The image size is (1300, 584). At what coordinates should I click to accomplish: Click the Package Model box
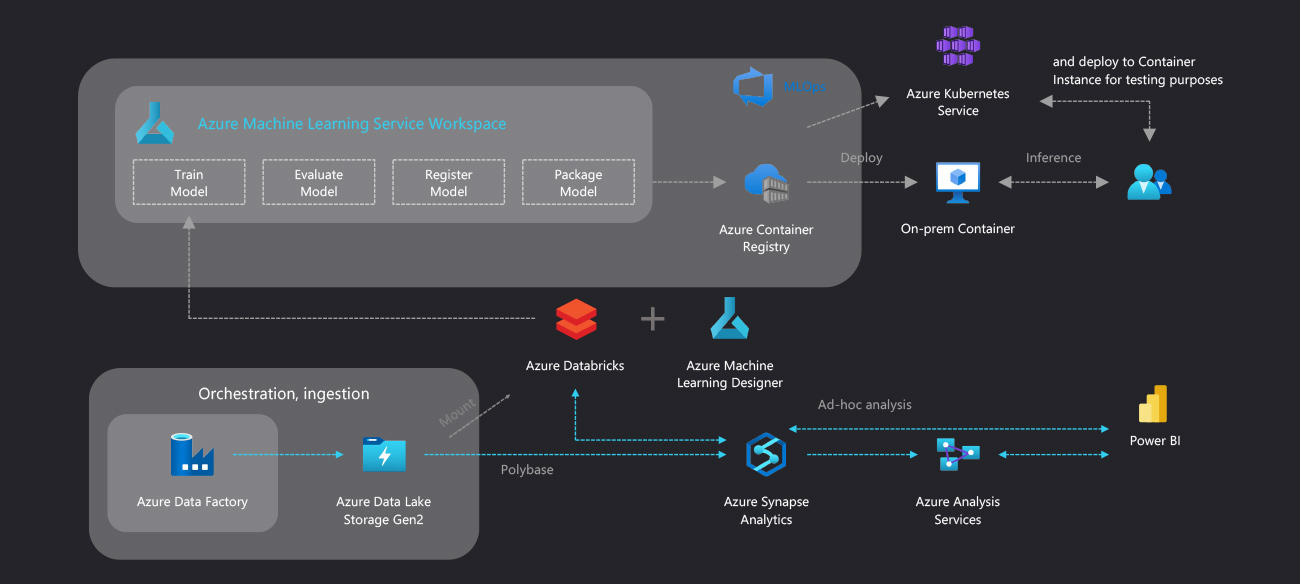coord(578,183)
